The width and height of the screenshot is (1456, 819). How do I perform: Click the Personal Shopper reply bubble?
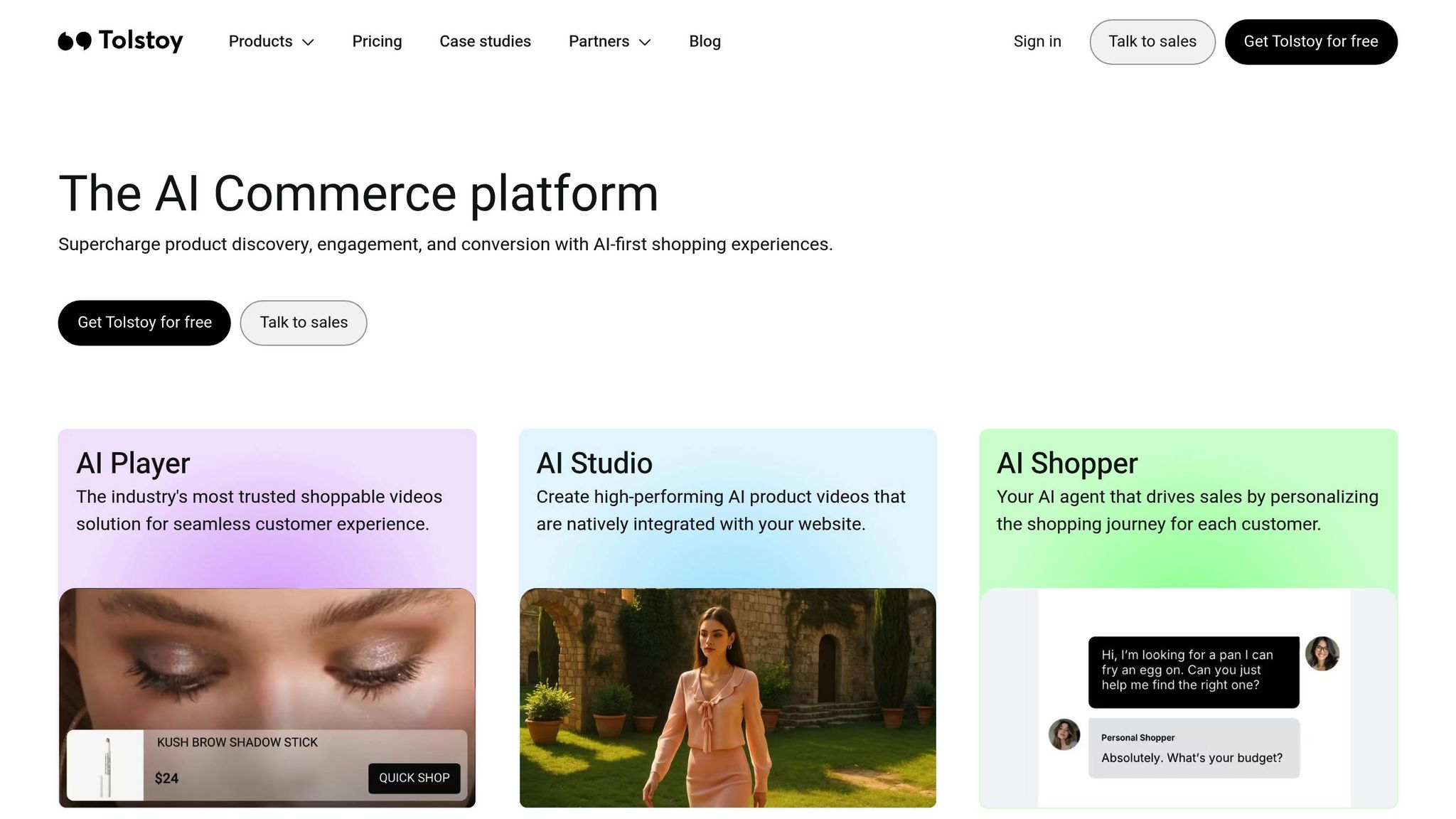click(1193, 749)
